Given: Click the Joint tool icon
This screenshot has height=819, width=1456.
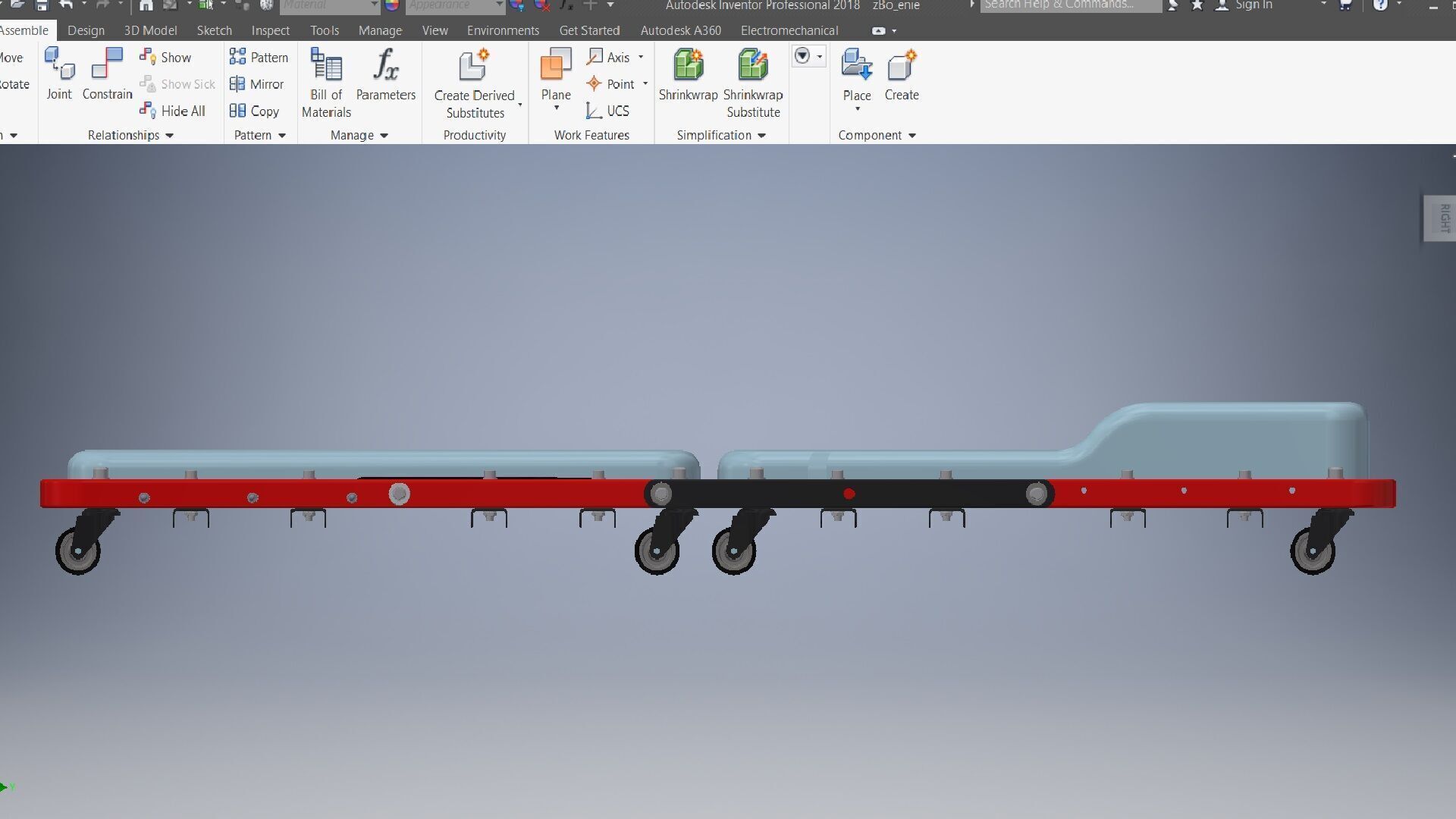Looking at the screenshot, I should point(59,64).
